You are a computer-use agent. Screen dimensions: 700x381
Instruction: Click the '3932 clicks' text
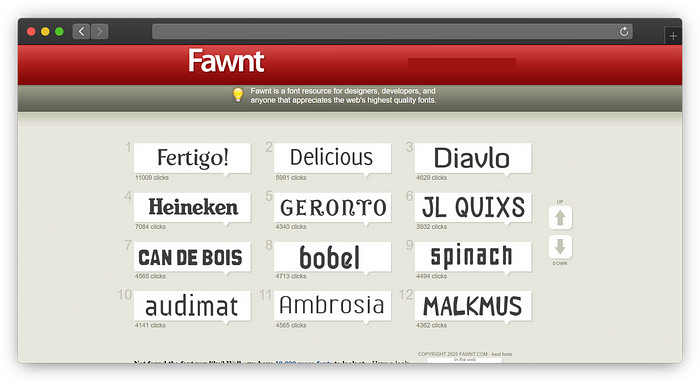pyautogui.click(x=431, y=226)
